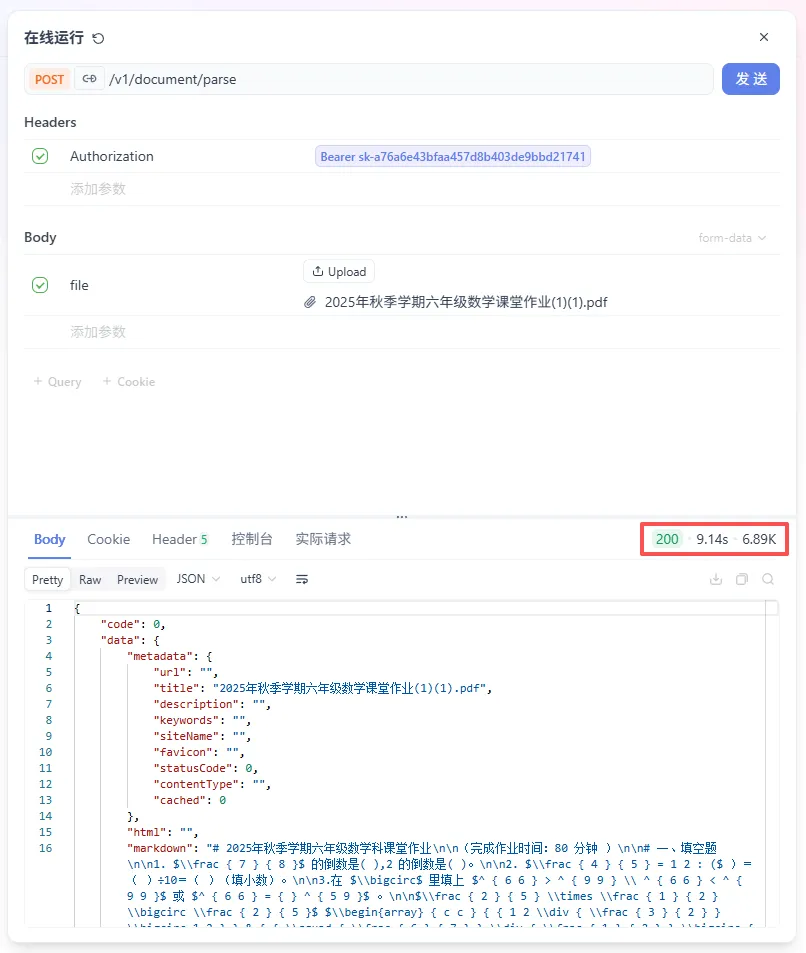Click the 200 status badge

(x=668, y=539)
